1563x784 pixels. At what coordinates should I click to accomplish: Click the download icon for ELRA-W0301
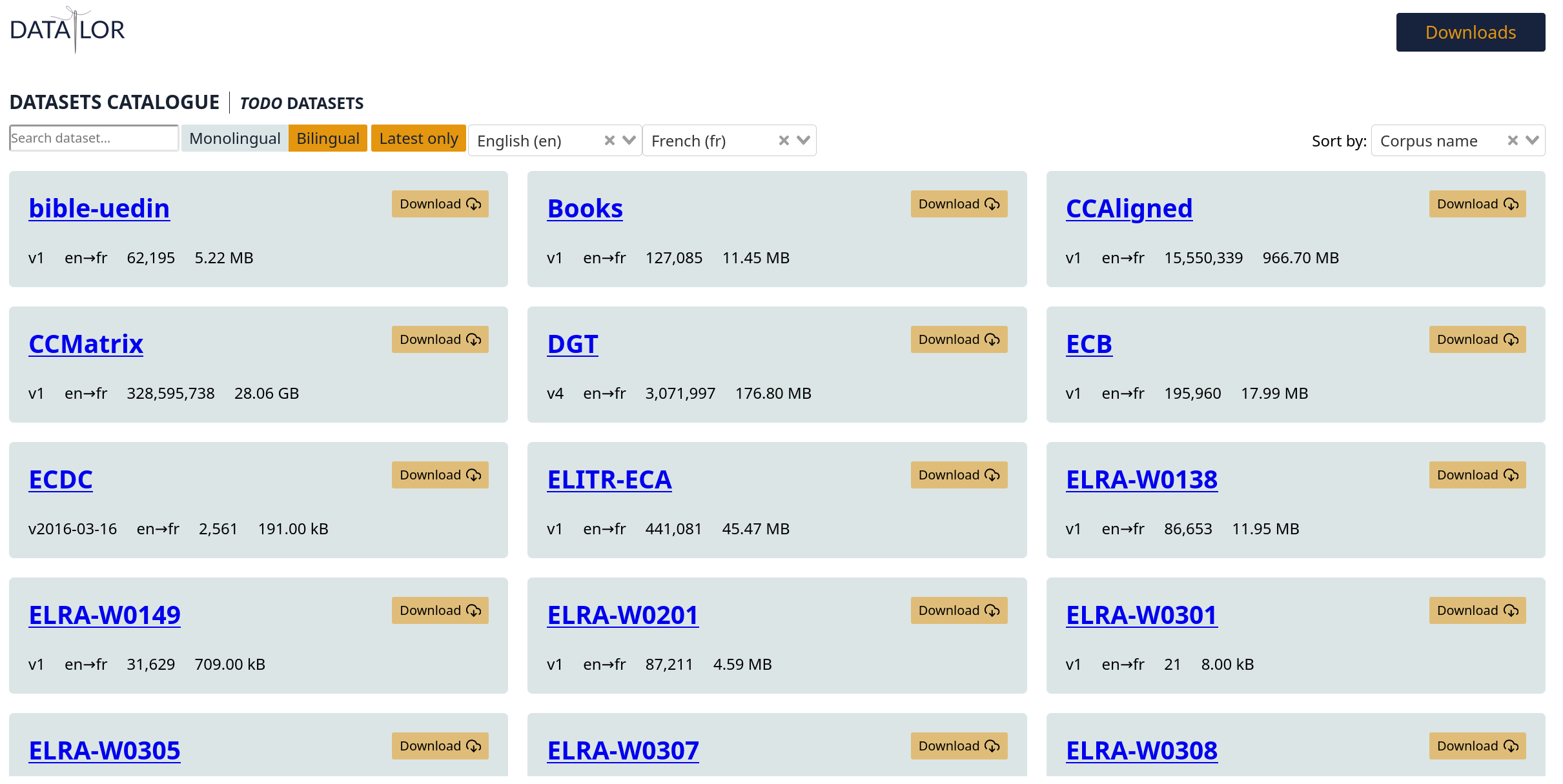pos(1511,611)
